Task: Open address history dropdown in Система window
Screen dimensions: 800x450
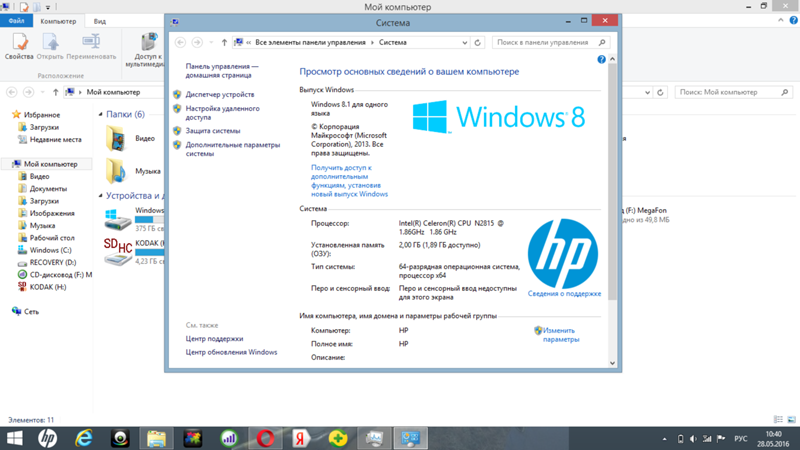Action: [x=464, y=42]
